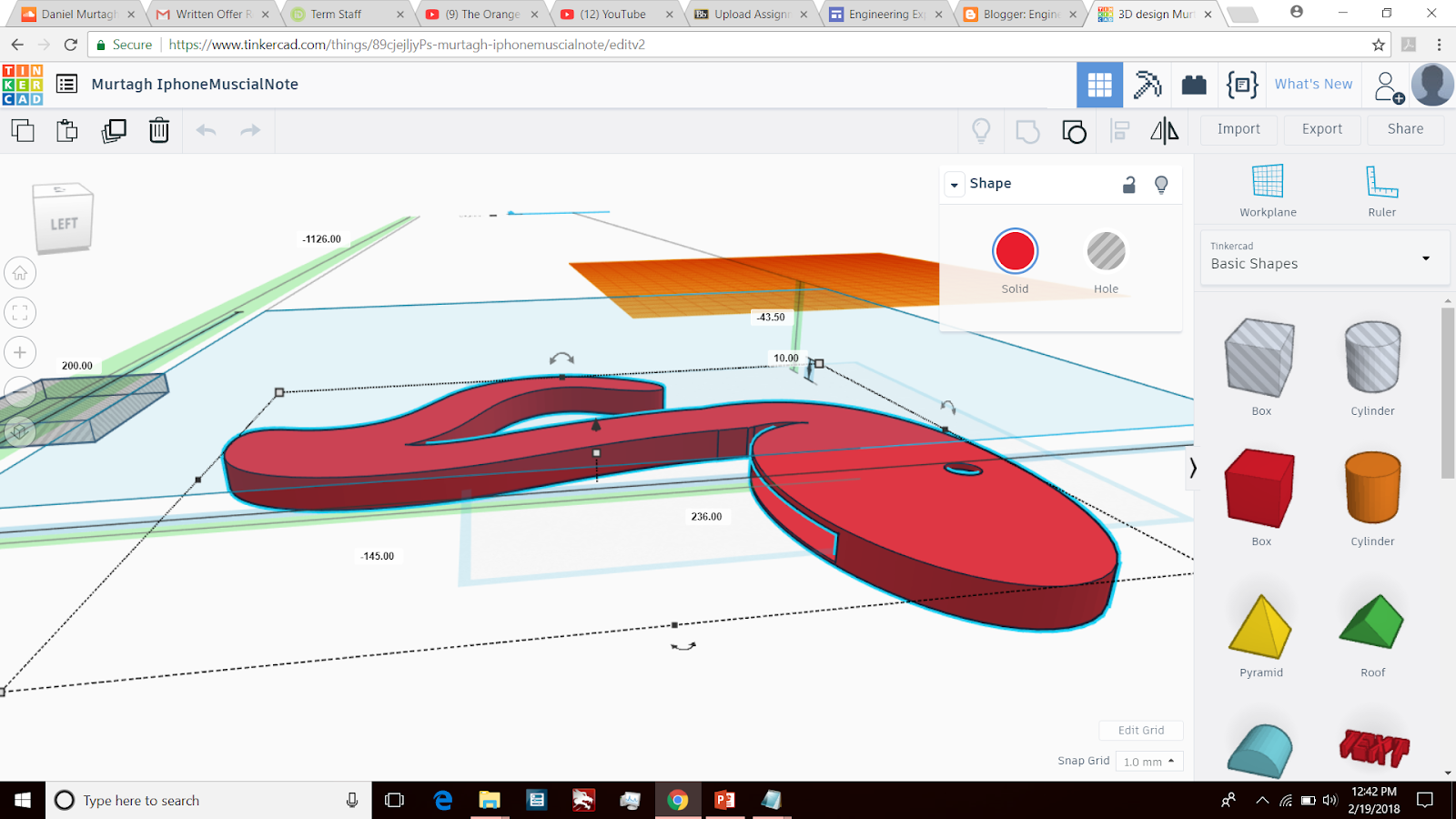This screenshot has height=819, width=1456.
Task: Click the Edit Grid button
Action: 1140,730
